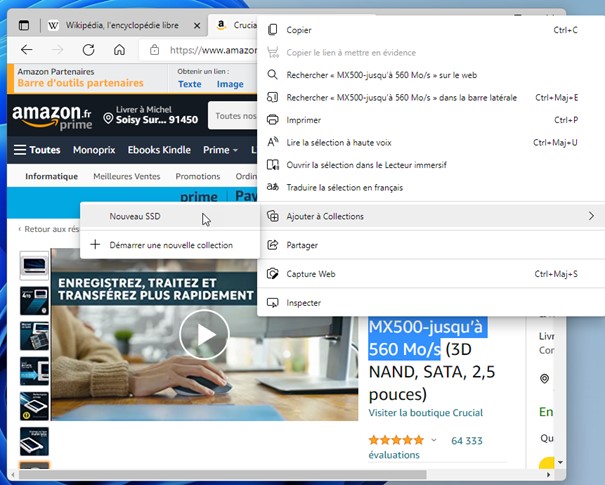Viewport: 605px width, 485px height.
Task: Select the first product thumbnail image
Action: (x=34, y=265)
